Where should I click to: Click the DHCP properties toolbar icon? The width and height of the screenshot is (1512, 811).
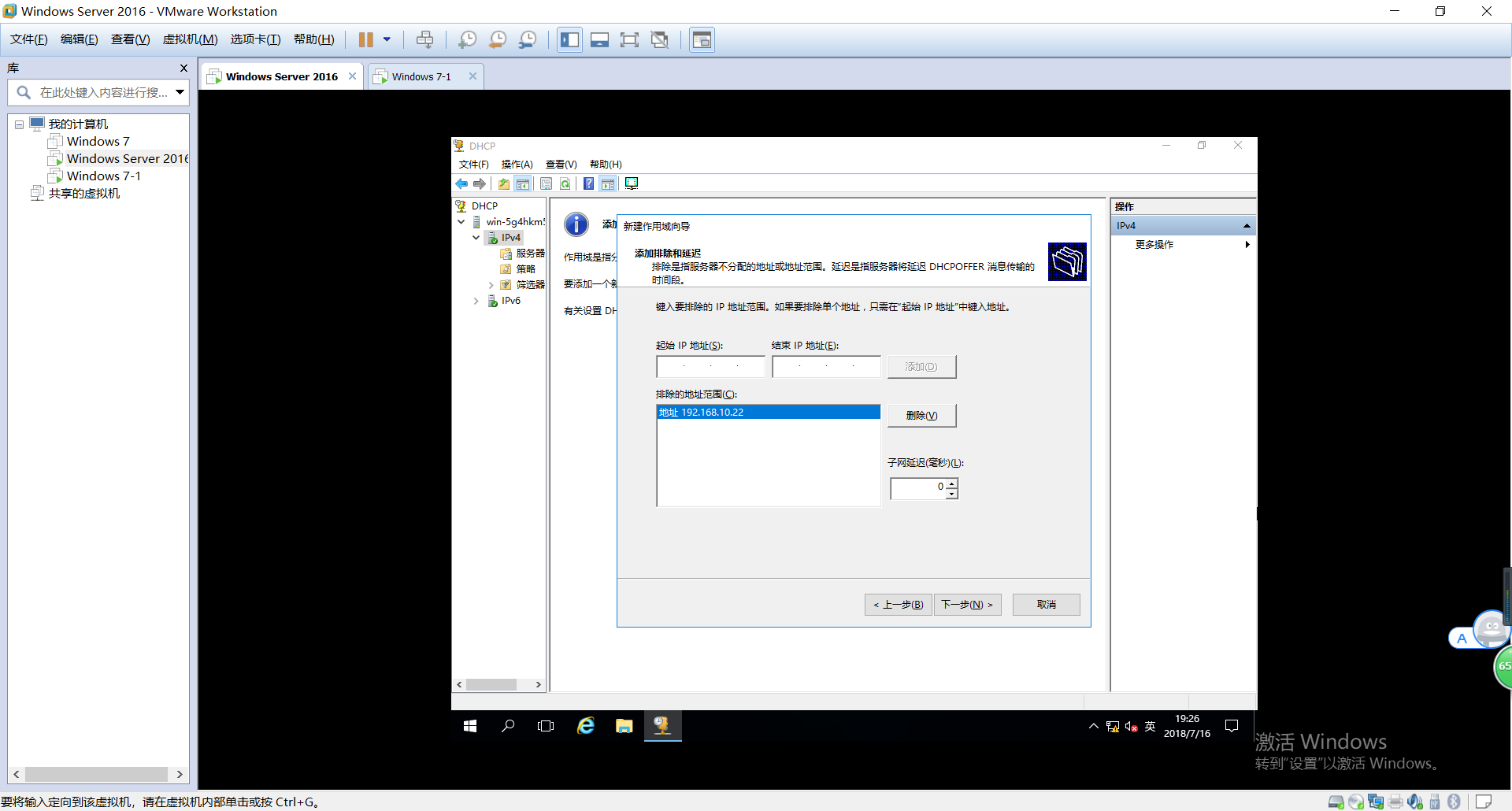(x=546, y=184)
